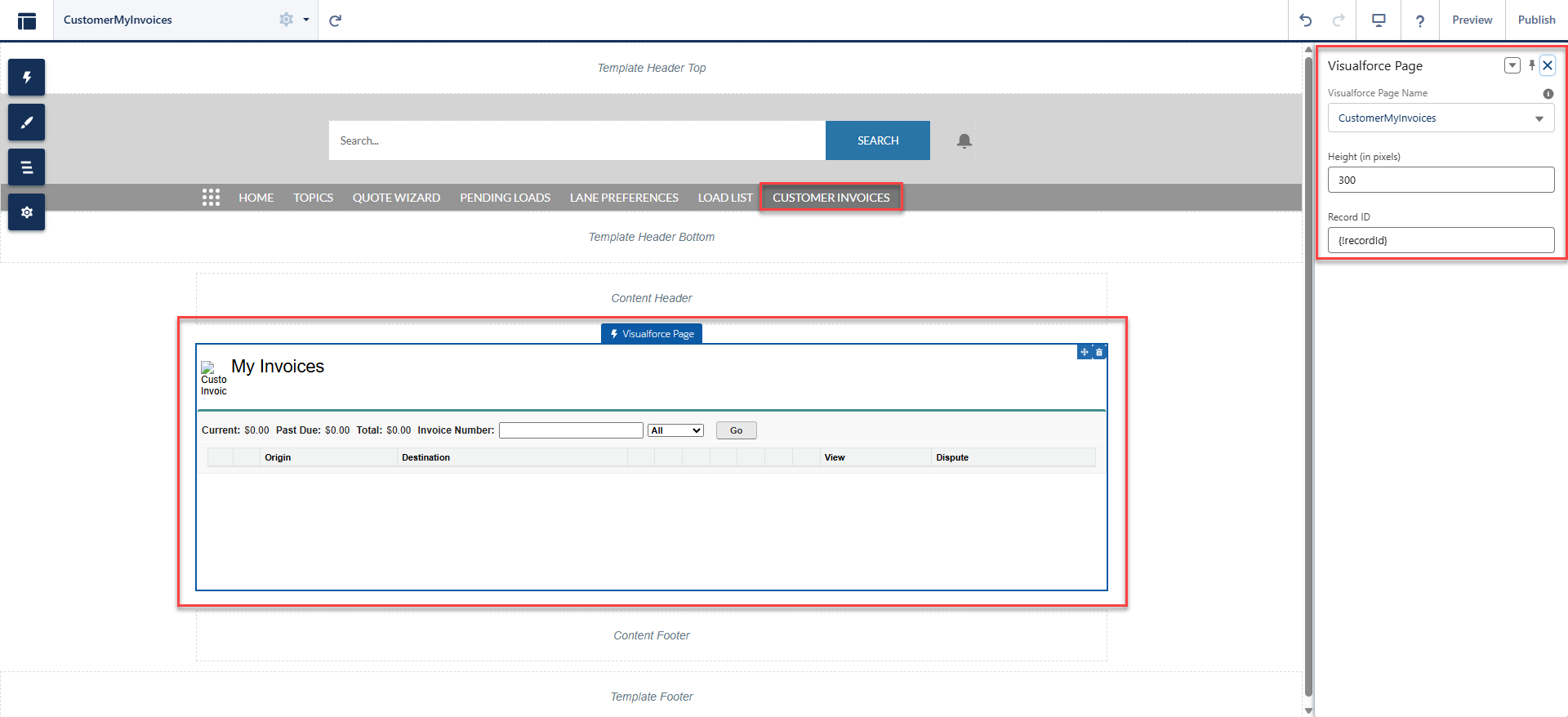The width and height of the screenshot is (1568, 717).
Task: Open the All filter dropdown
Action: point(675,430)
